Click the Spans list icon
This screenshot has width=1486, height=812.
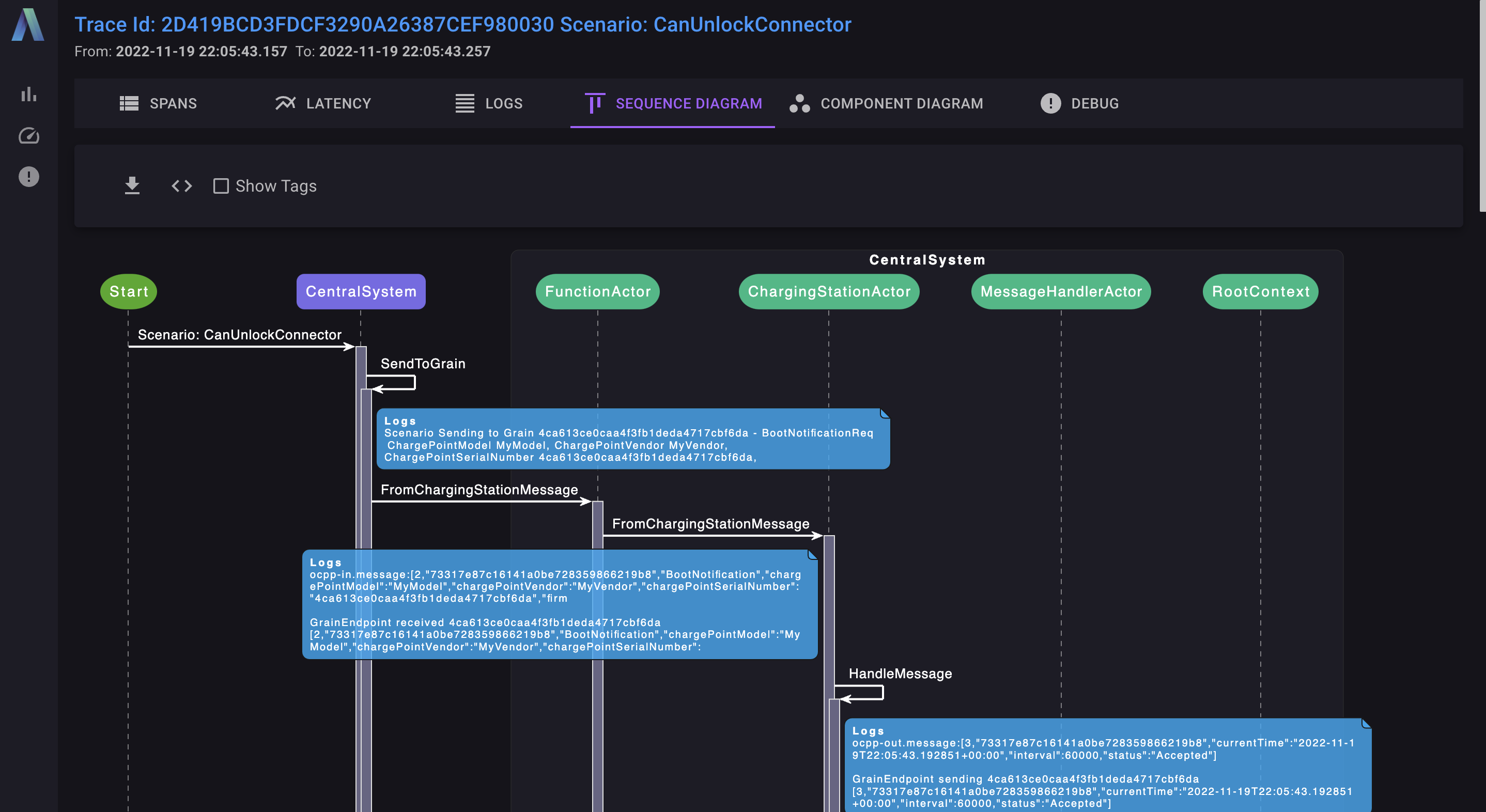[x=129, y=103]
